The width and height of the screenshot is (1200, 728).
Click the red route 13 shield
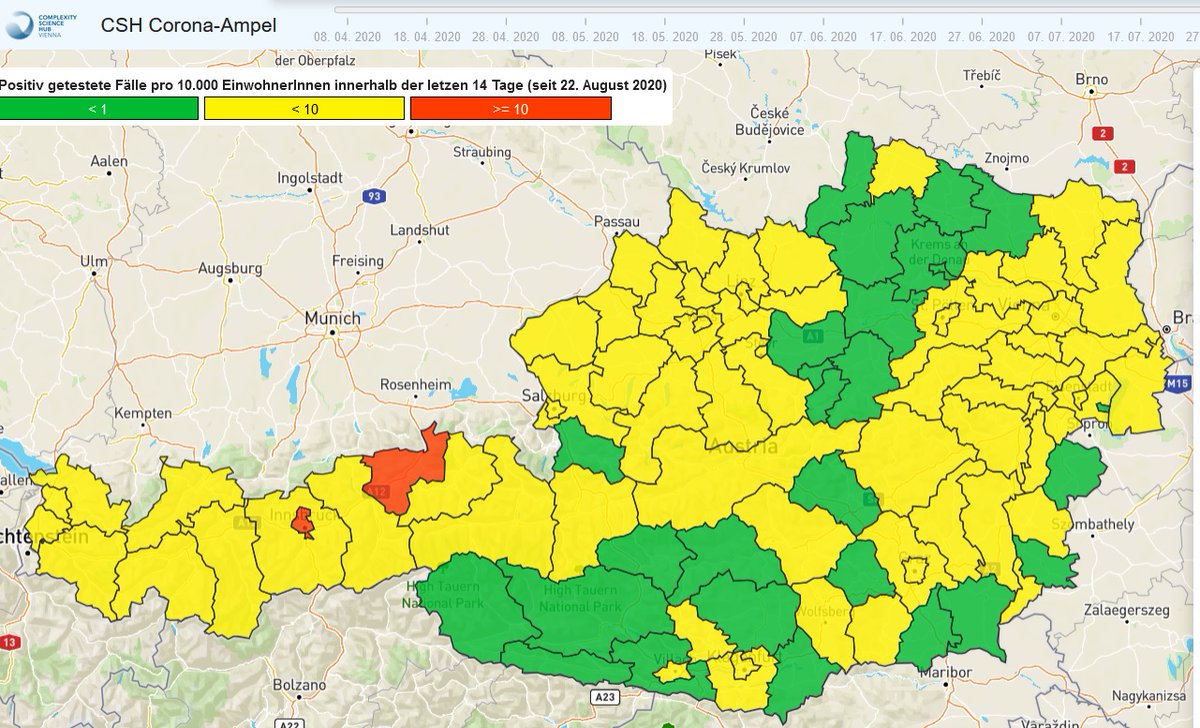click(10, 642)
